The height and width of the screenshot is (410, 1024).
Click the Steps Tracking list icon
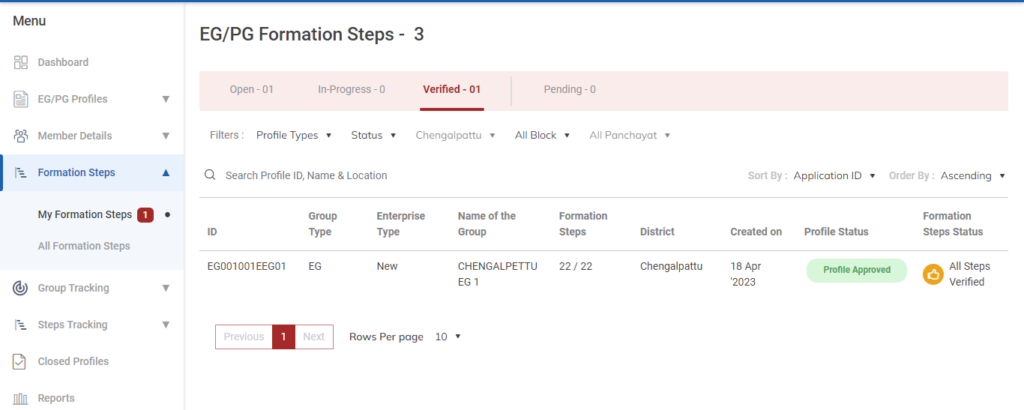click(20, 325)
